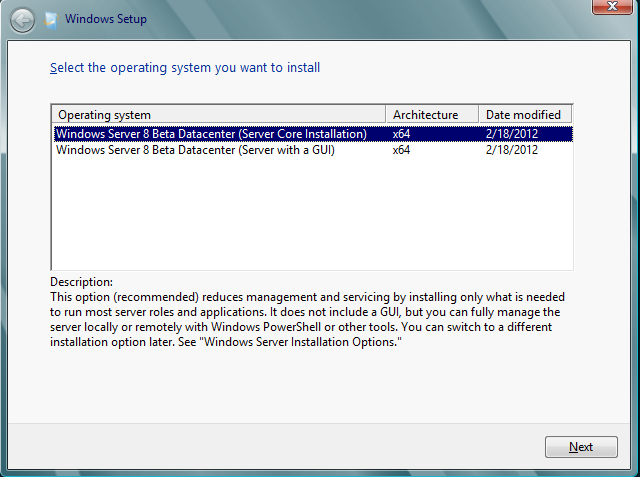The image size is (640, 477).
Task: Click the 'Description:' label
Action: pyautogui.click(x=81, y=282)
